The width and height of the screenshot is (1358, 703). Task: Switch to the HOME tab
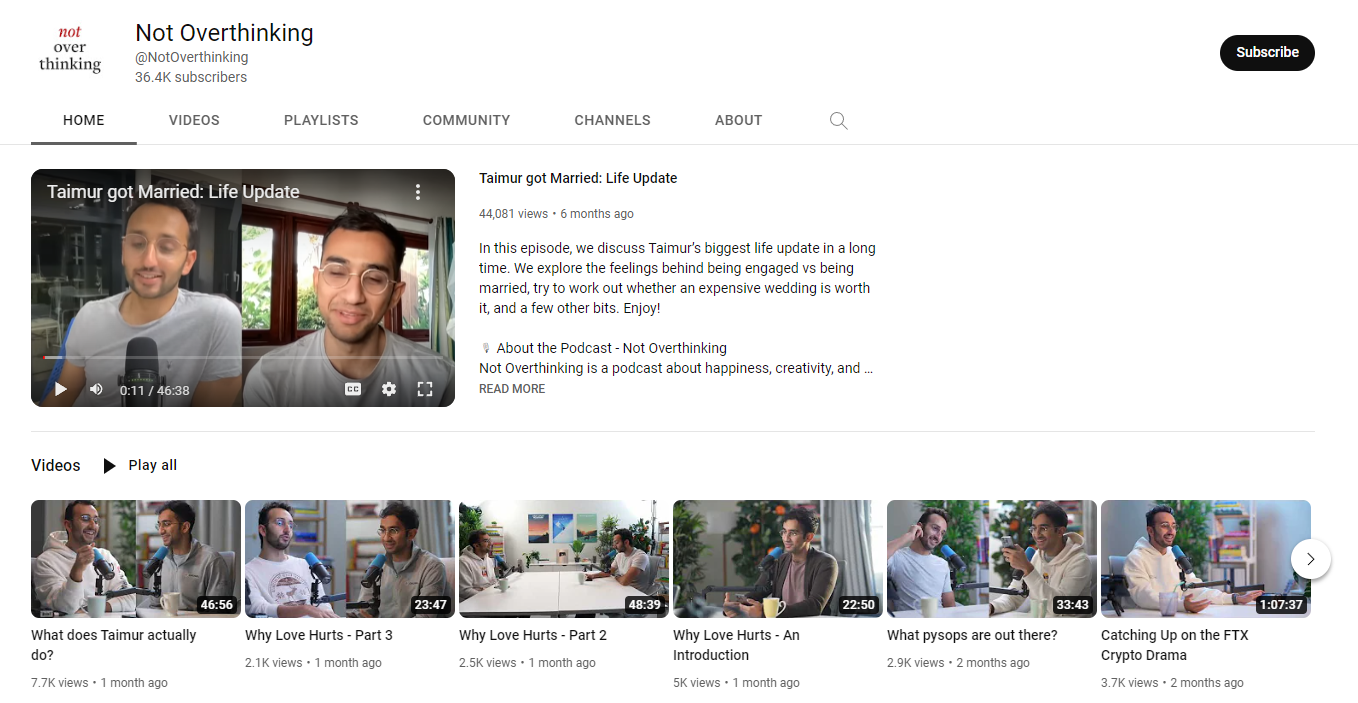(x=84, y=120)
